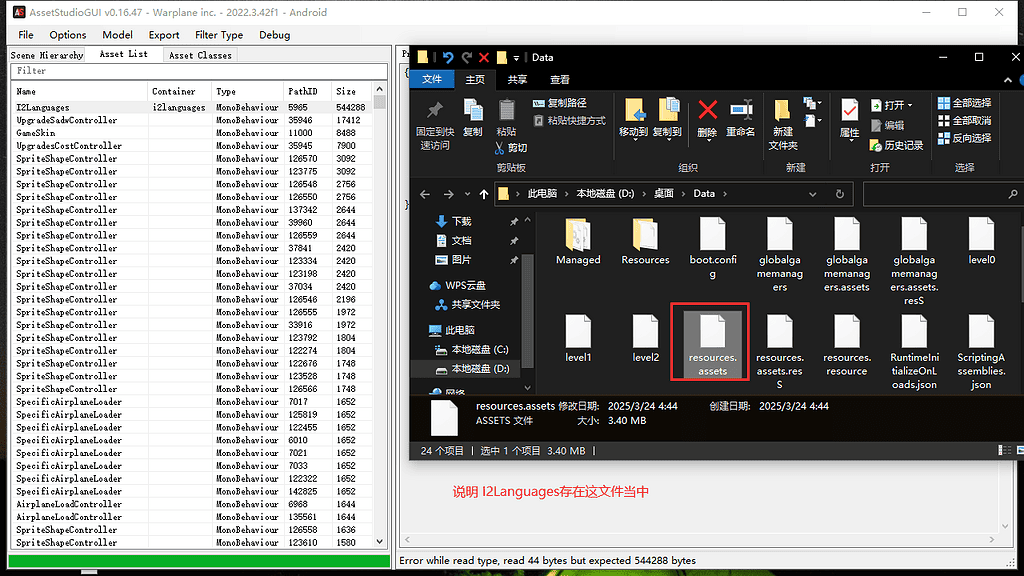The image size is (1024, 576).
Task: Sort asset list by Size column
Action: click(x=351, y=91)
